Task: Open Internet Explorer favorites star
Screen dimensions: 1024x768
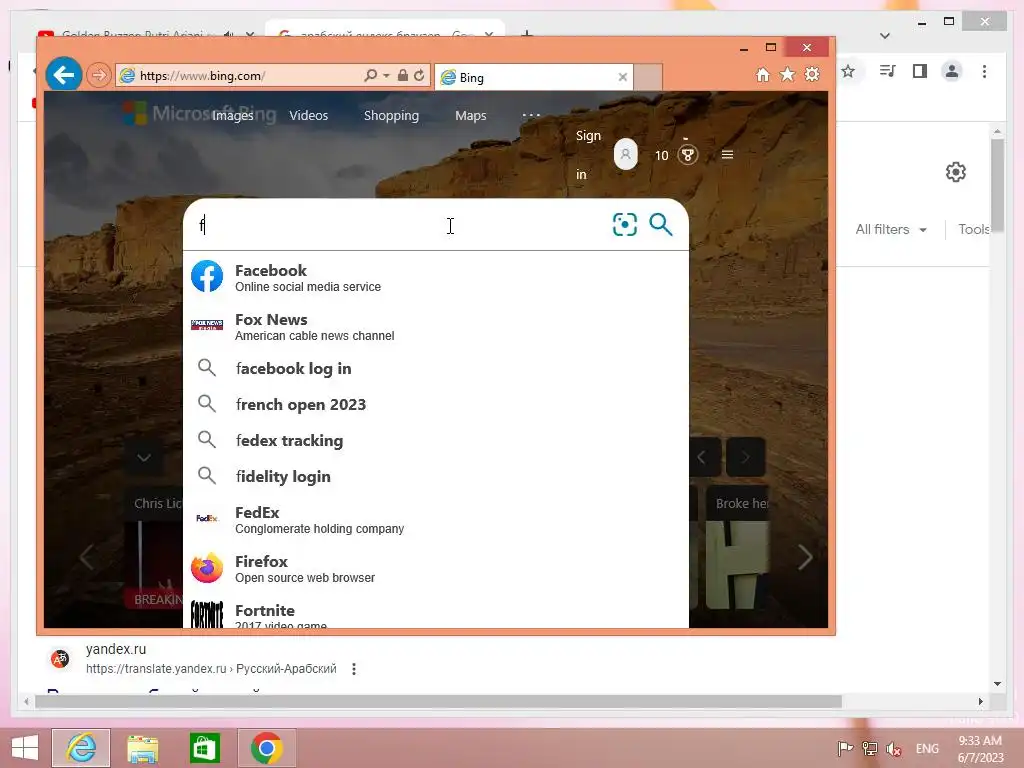Action: click(788, 74)
